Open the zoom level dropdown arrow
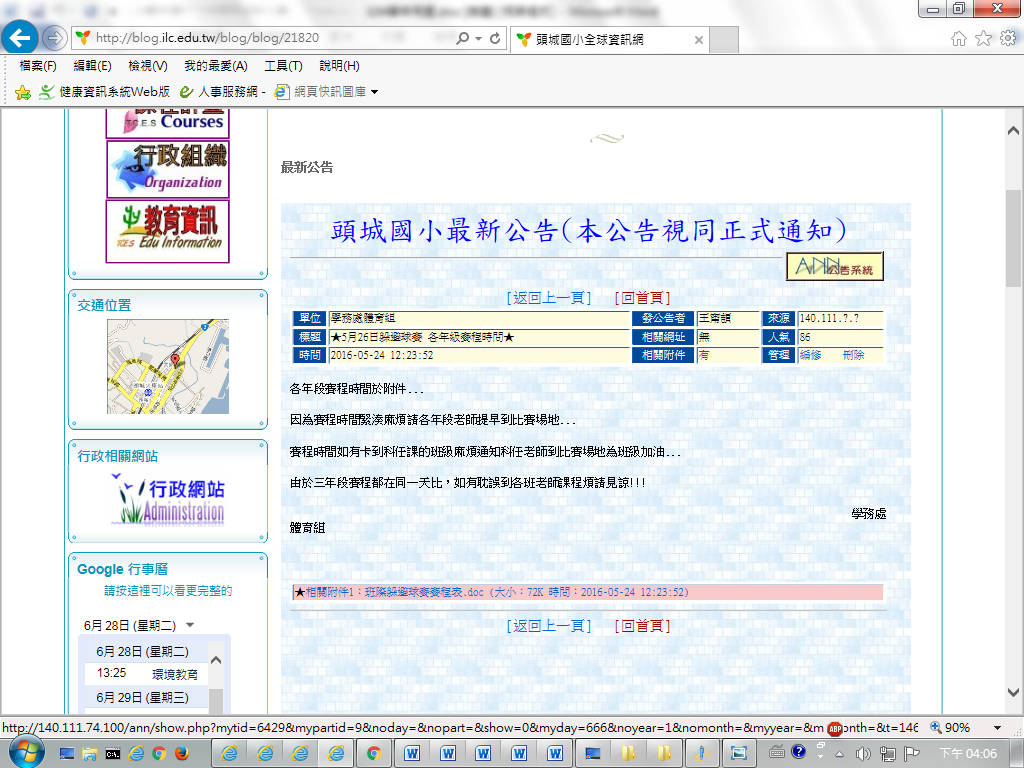Screen dimensions: 1024x768 [x=997, y=728]
